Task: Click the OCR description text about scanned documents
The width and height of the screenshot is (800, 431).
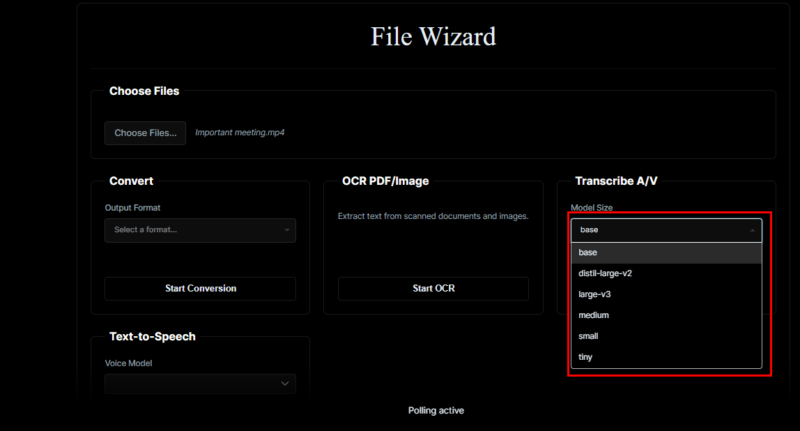Action: coord(433,216)
